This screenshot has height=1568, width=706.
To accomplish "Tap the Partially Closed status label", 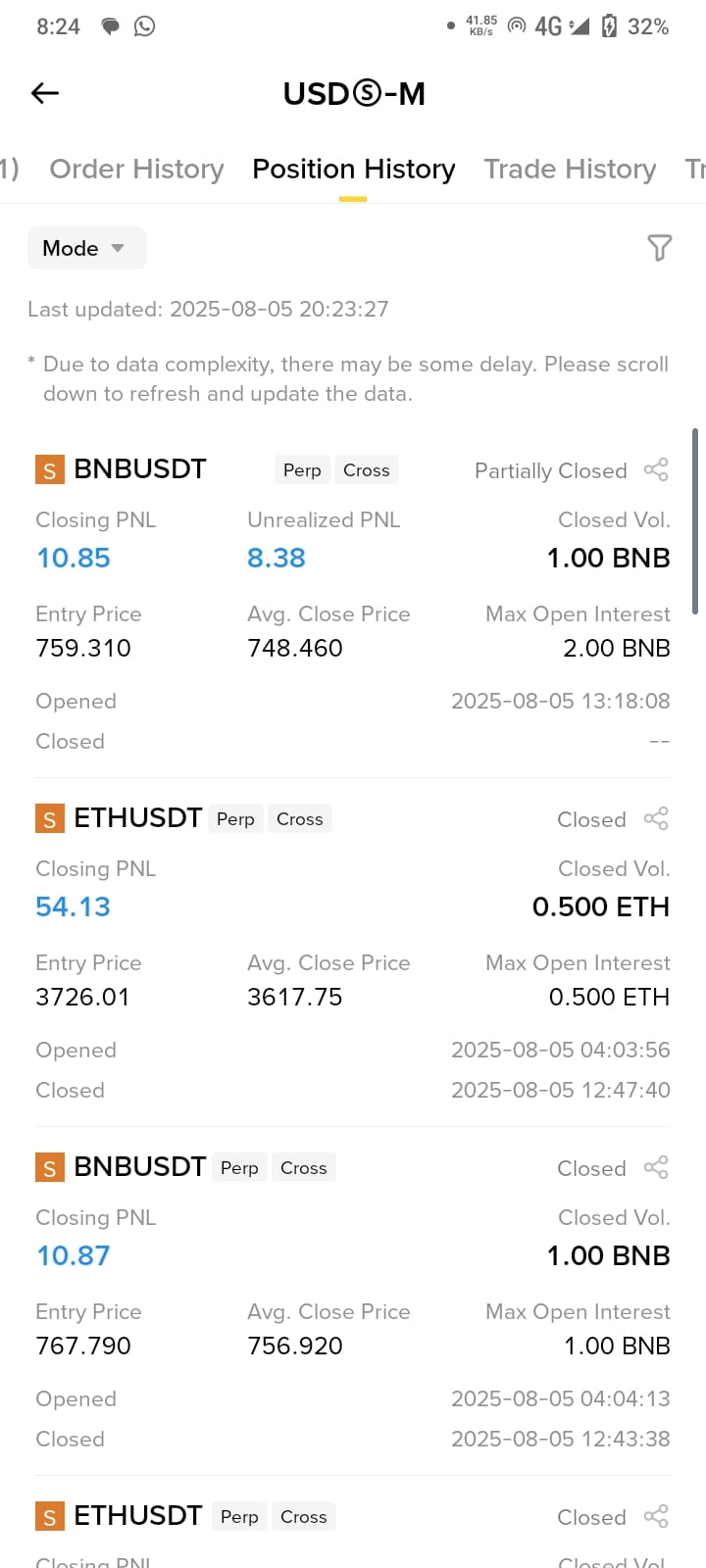I will pyautogui.click(x=551, y=471).
